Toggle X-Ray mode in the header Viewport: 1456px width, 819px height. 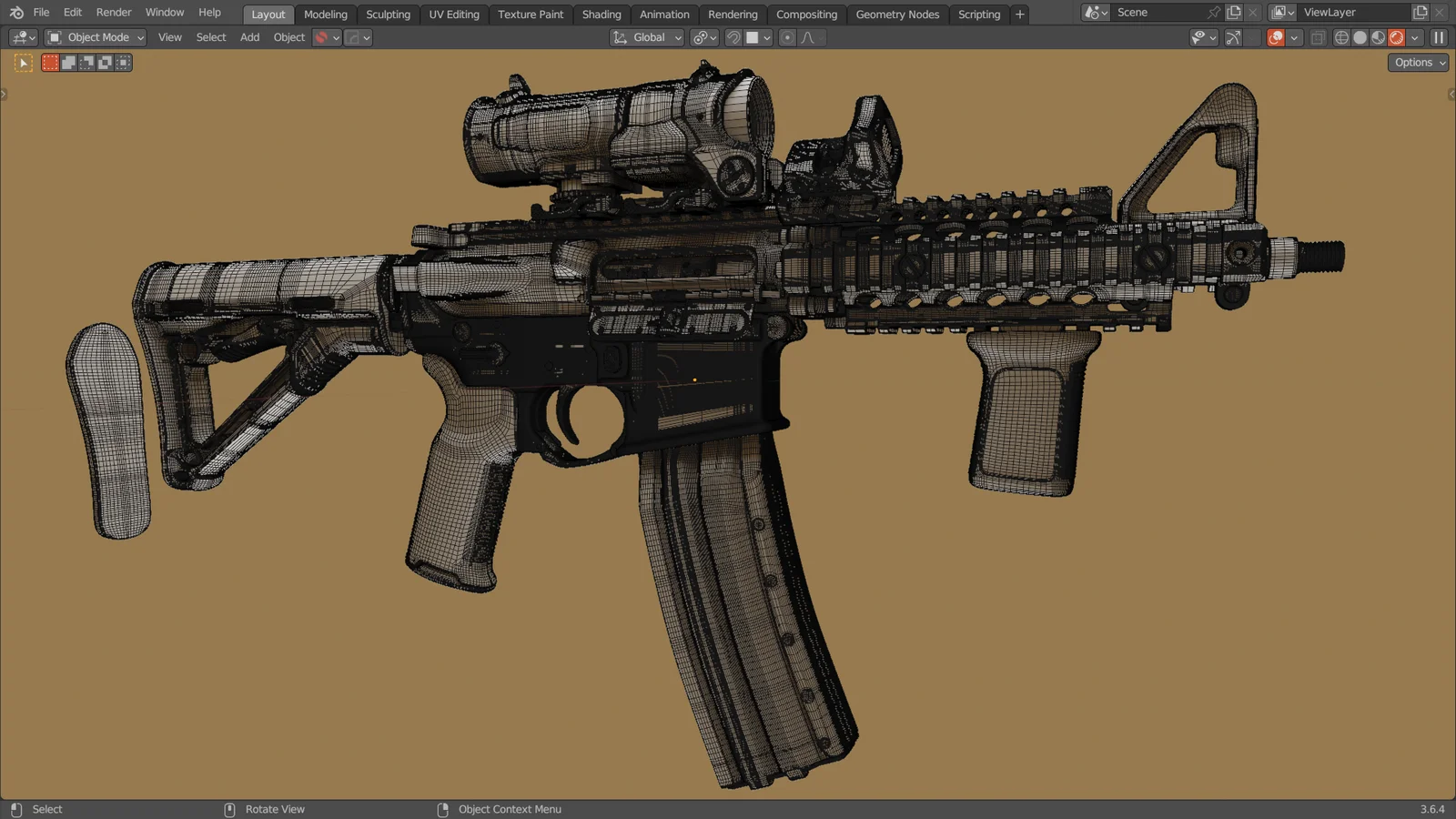pos(1317,37)
